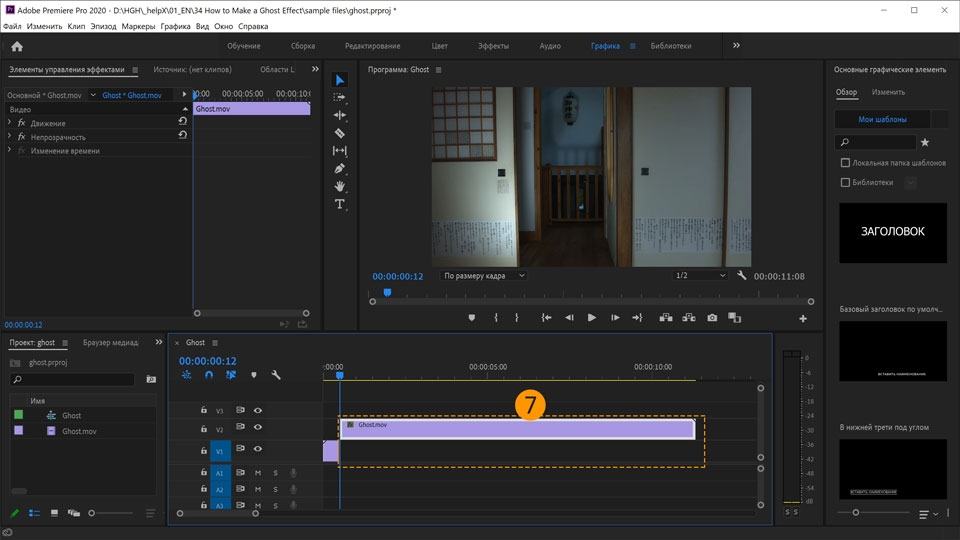The image size is (960, 540).
Task: Open the program monitor Settings wrench
Action: pyautogui.click(x=741, y=276)
